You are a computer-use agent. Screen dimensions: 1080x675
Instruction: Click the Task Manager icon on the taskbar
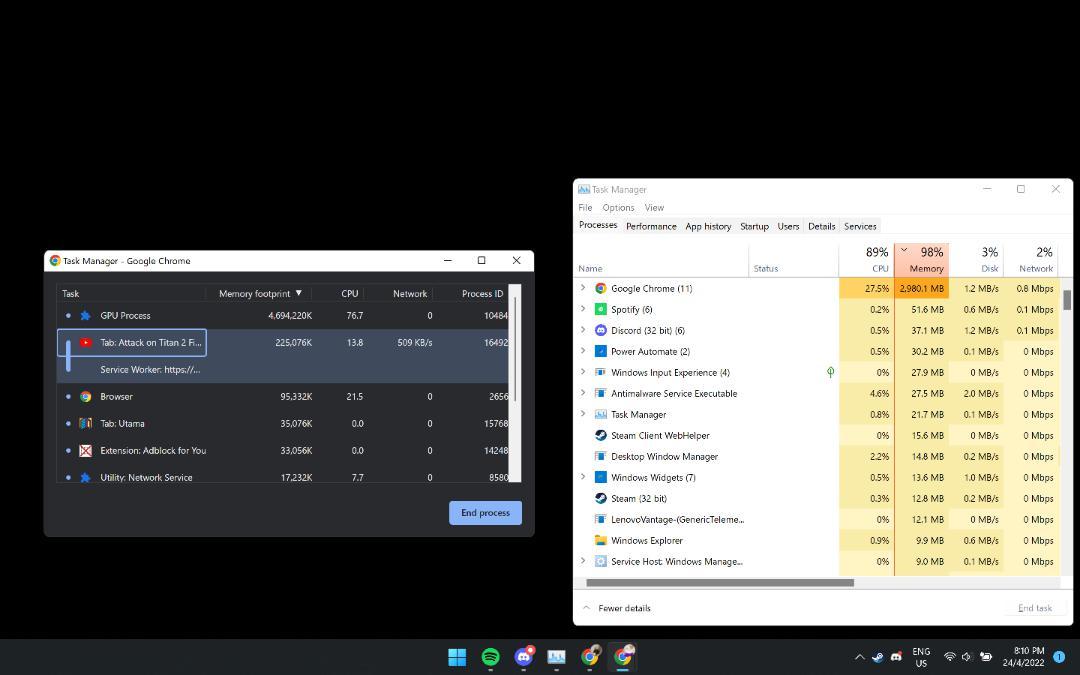pos(557,657)
